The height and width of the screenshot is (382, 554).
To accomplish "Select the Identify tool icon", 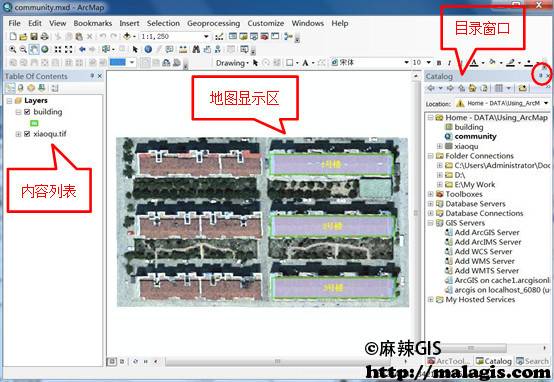I will 148,49.
